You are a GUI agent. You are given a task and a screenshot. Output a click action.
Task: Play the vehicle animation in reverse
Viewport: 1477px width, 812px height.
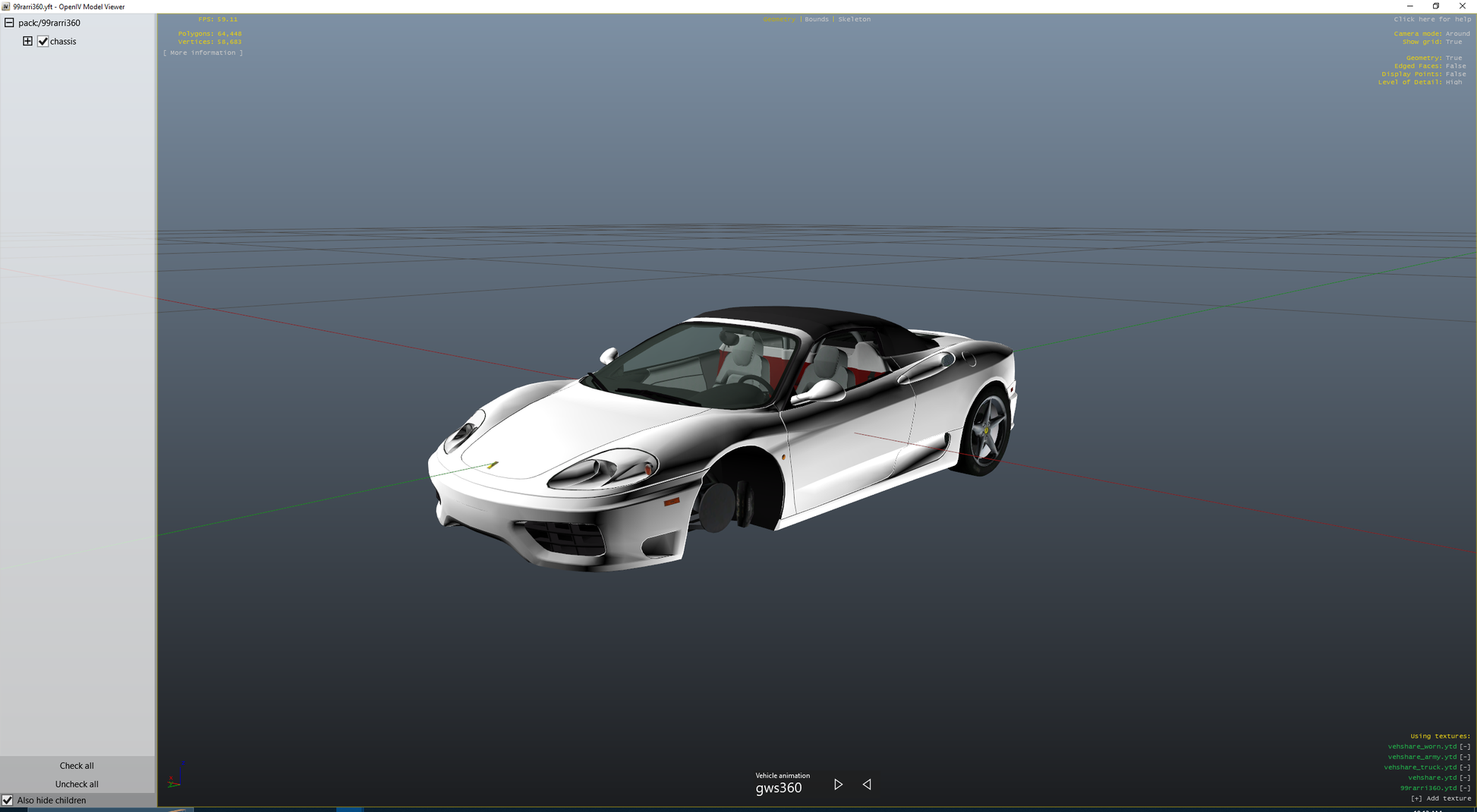tap(867, 785)
